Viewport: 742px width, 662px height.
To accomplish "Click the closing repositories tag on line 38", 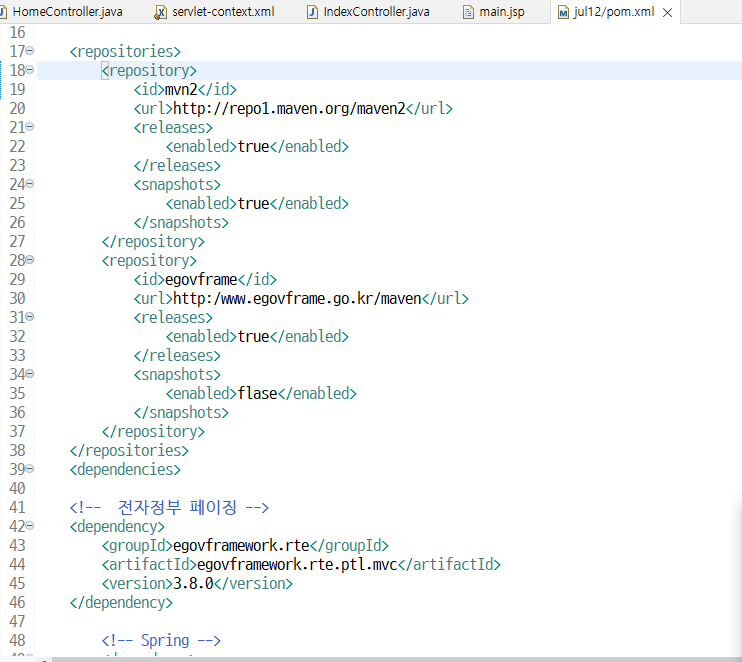I will [129, 450].
